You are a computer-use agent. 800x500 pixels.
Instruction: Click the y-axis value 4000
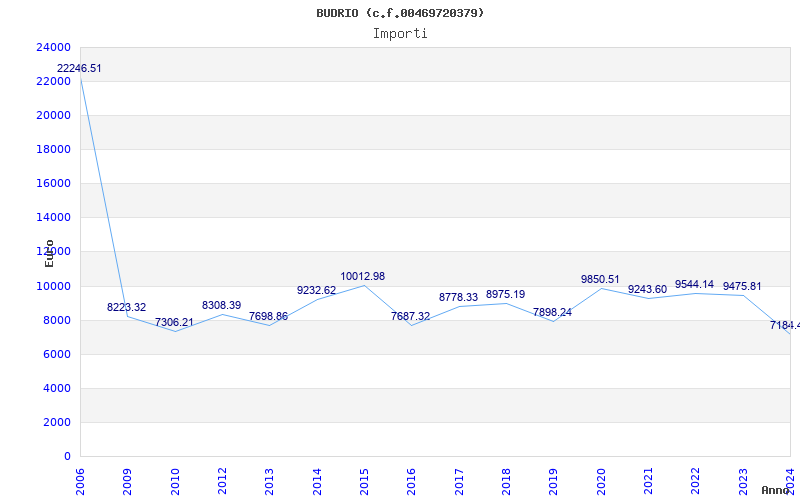pyautogui.click(x=57, y=389)
